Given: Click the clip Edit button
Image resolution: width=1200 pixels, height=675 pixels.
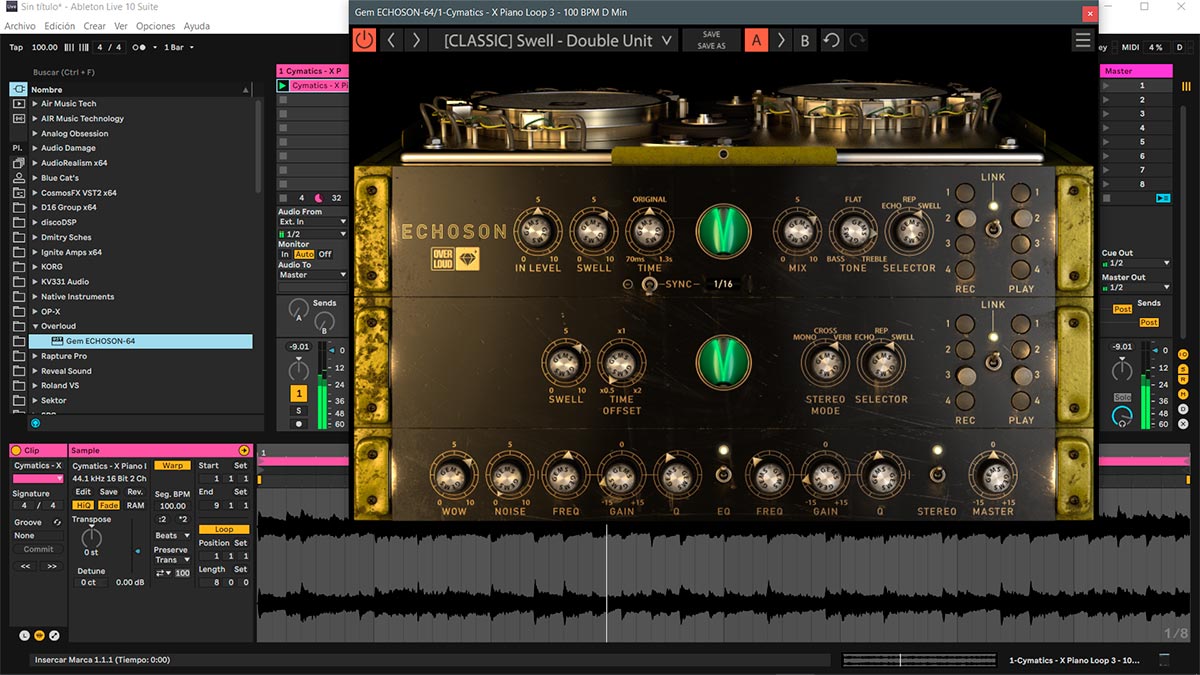Looking at the screenshot, I should tap(83, 492).
